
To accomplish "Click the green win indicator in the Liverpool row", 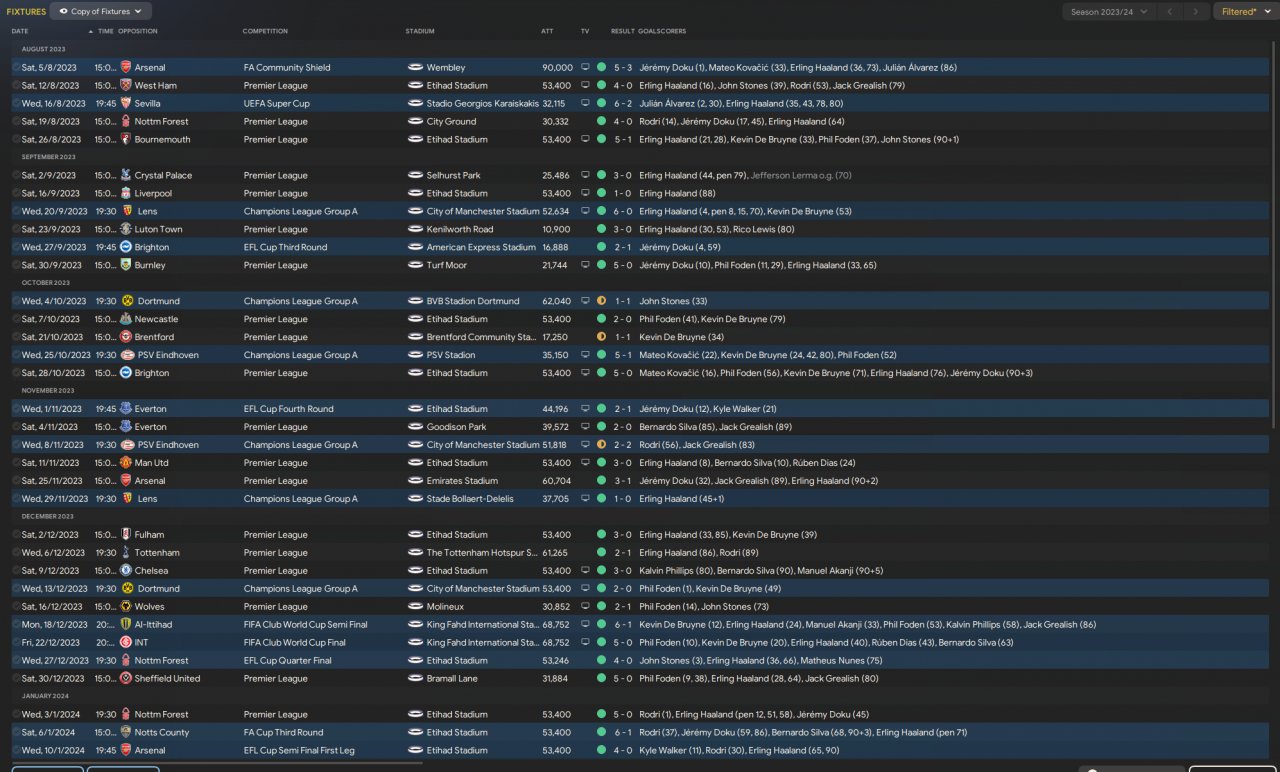I will pyautogui.click(x=601, y=194).
